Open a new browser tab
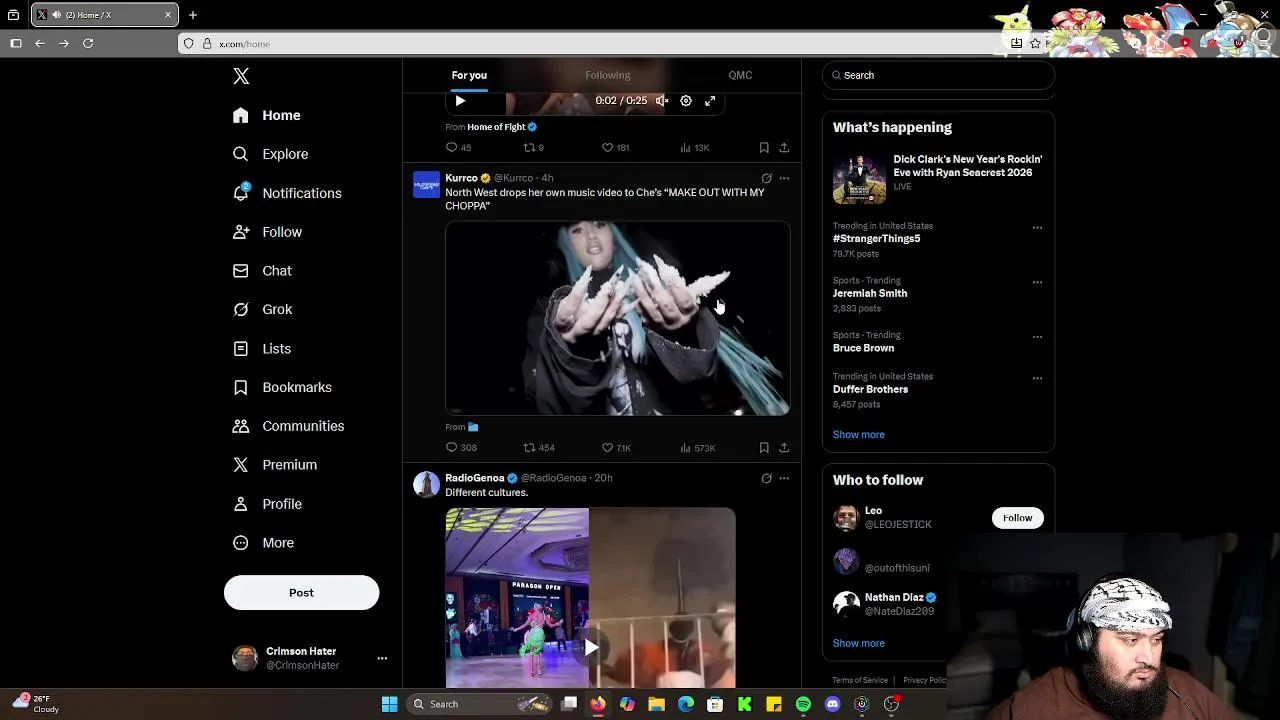This screenshot has width=1280, height=720. [x=193, y=15]
